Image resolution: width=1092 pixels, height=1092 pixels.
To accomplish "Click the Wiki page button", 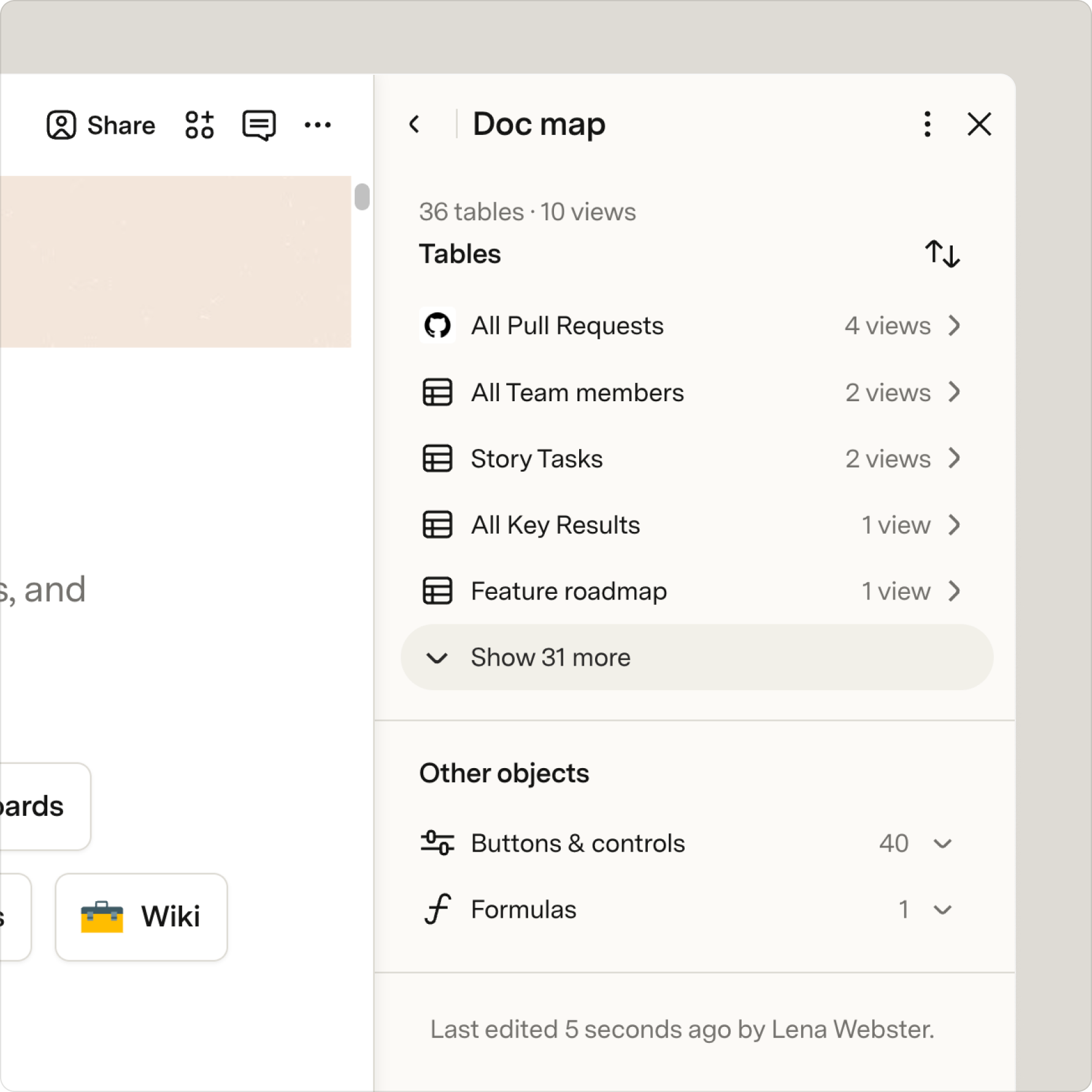I will click(x=141, y=917).
